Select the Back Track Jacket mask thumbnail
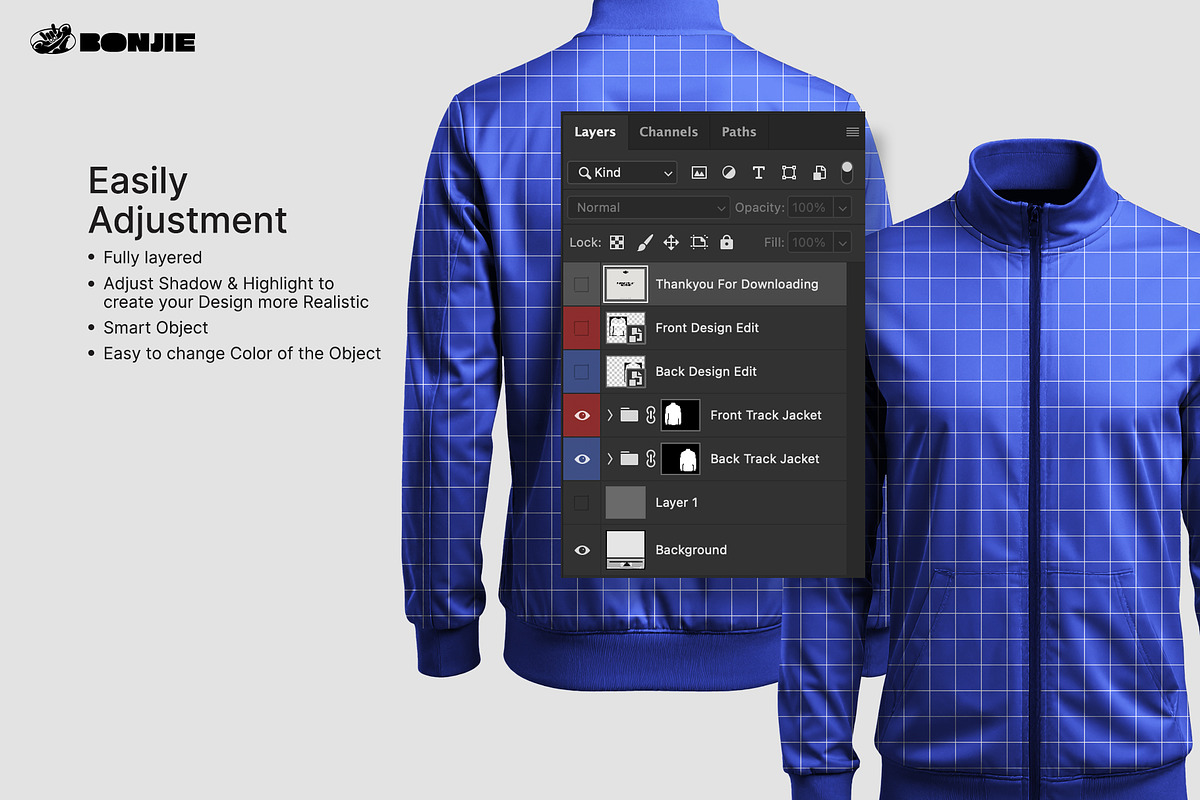This screenshot has height=800, width=1200. point(680,459)
